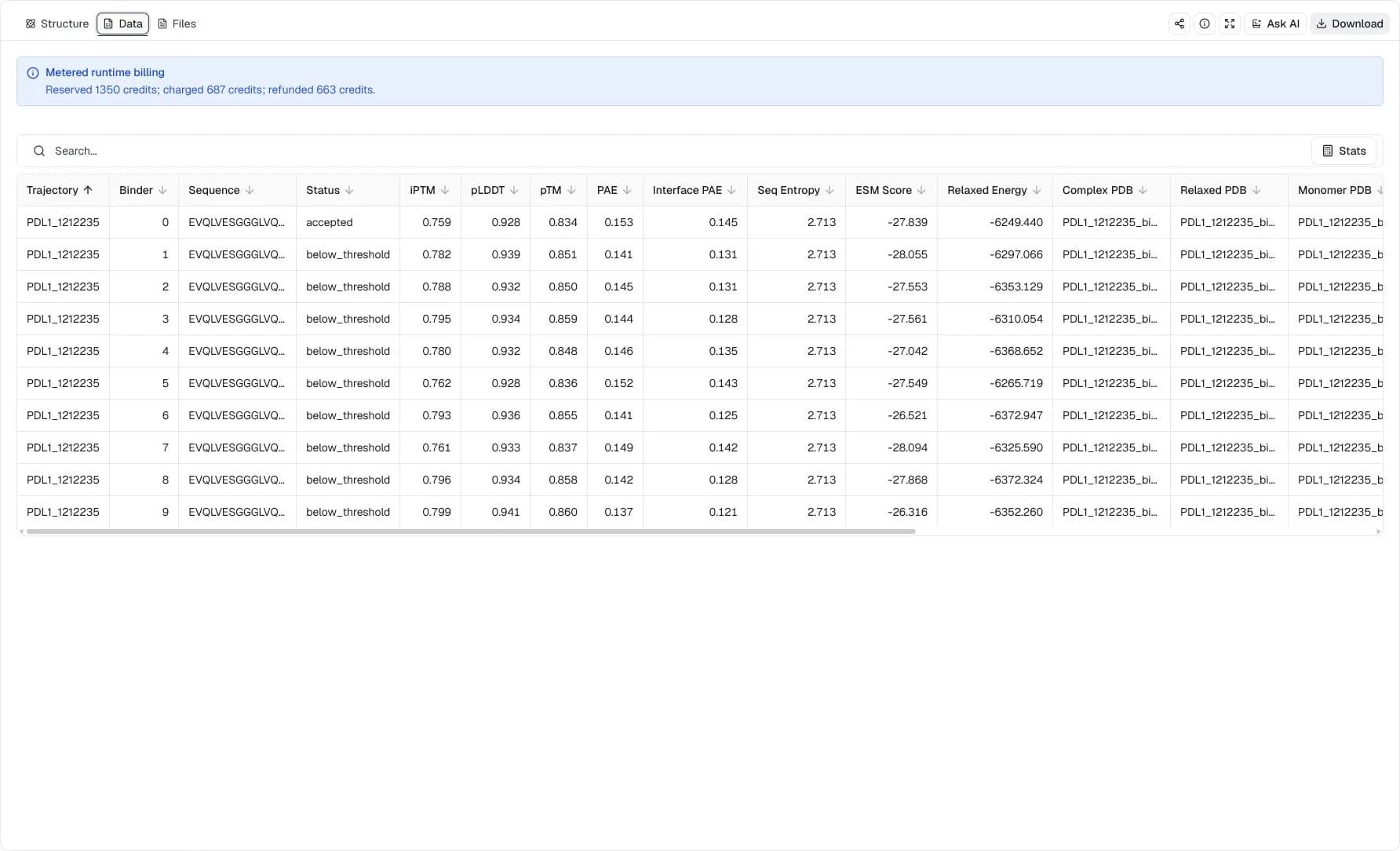Click the share icon button
This screenshot has height=851, width=1400.
pos(1179,24)
